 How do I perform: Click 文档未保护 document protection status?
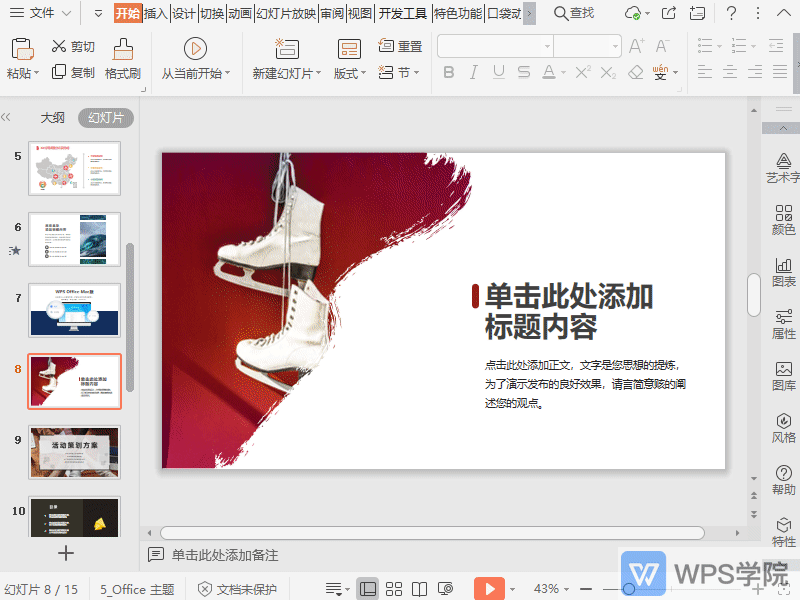pyautogui.click(x=238, y=589)
